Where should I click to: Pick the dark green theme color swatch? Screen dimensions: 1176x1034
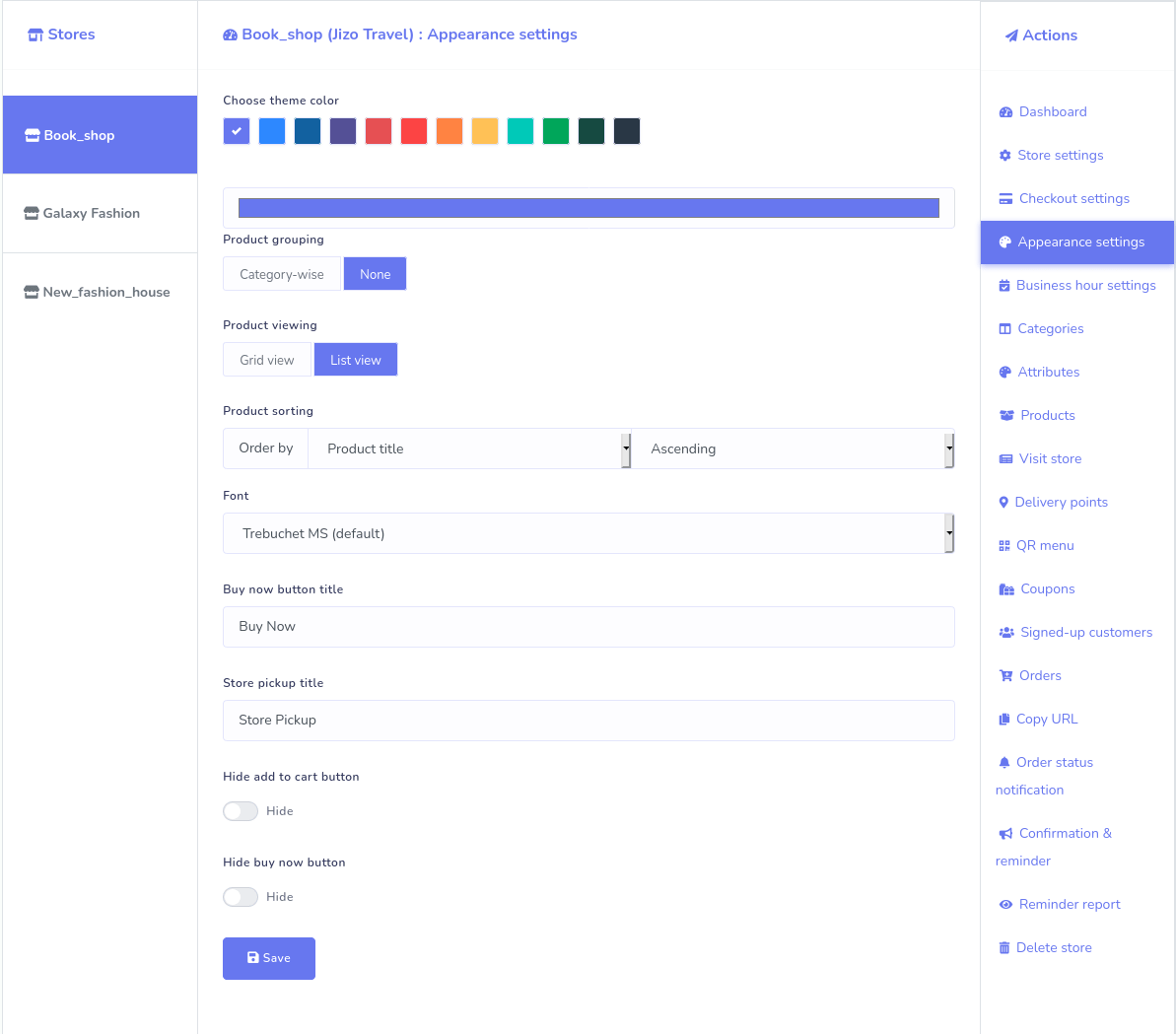tap(591, 131)
